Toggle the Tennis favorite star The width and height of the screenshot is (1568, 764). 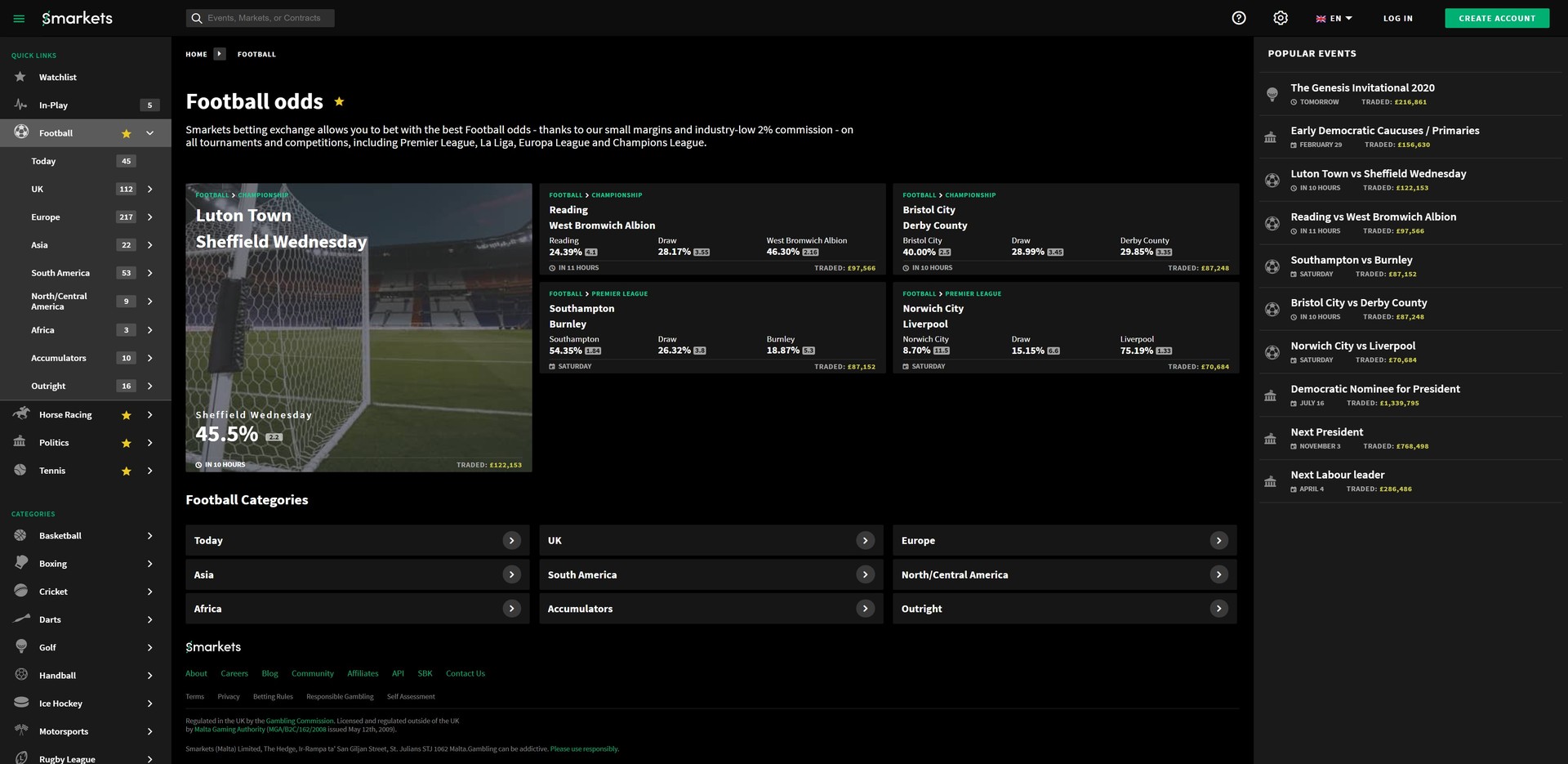point(127,471)
